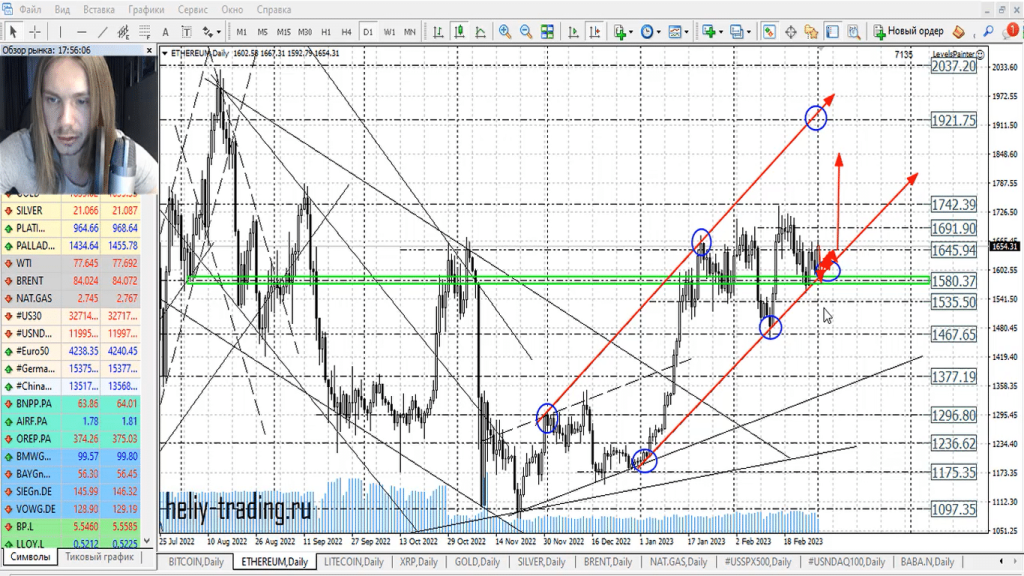The image size is (1024, 576).
Task: Click the zoom in magnifier icon
Action: [x=505, y=31]
